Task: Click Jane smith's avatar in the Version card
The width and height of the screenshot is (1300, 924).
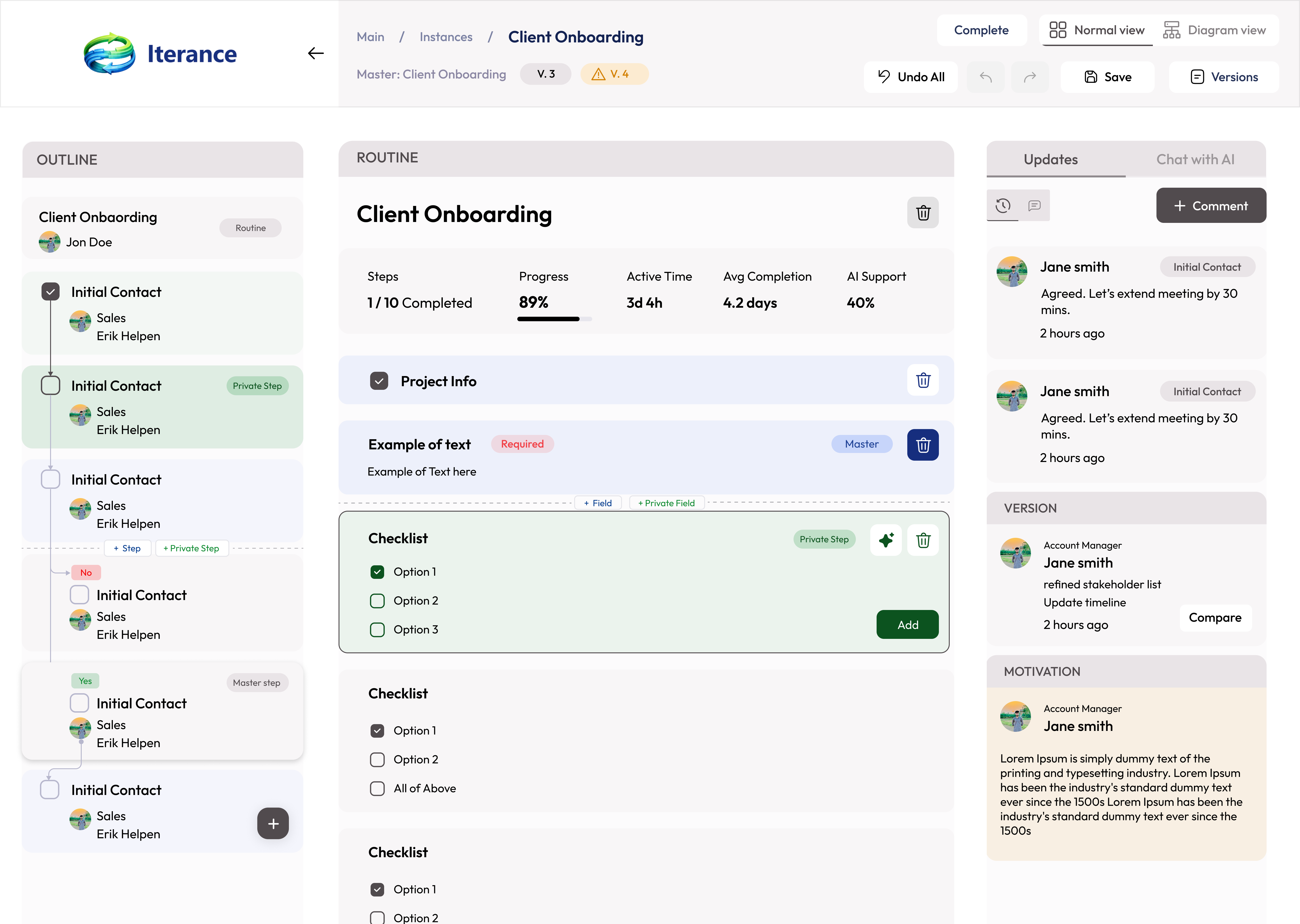Action: (x=1015, y=553)
